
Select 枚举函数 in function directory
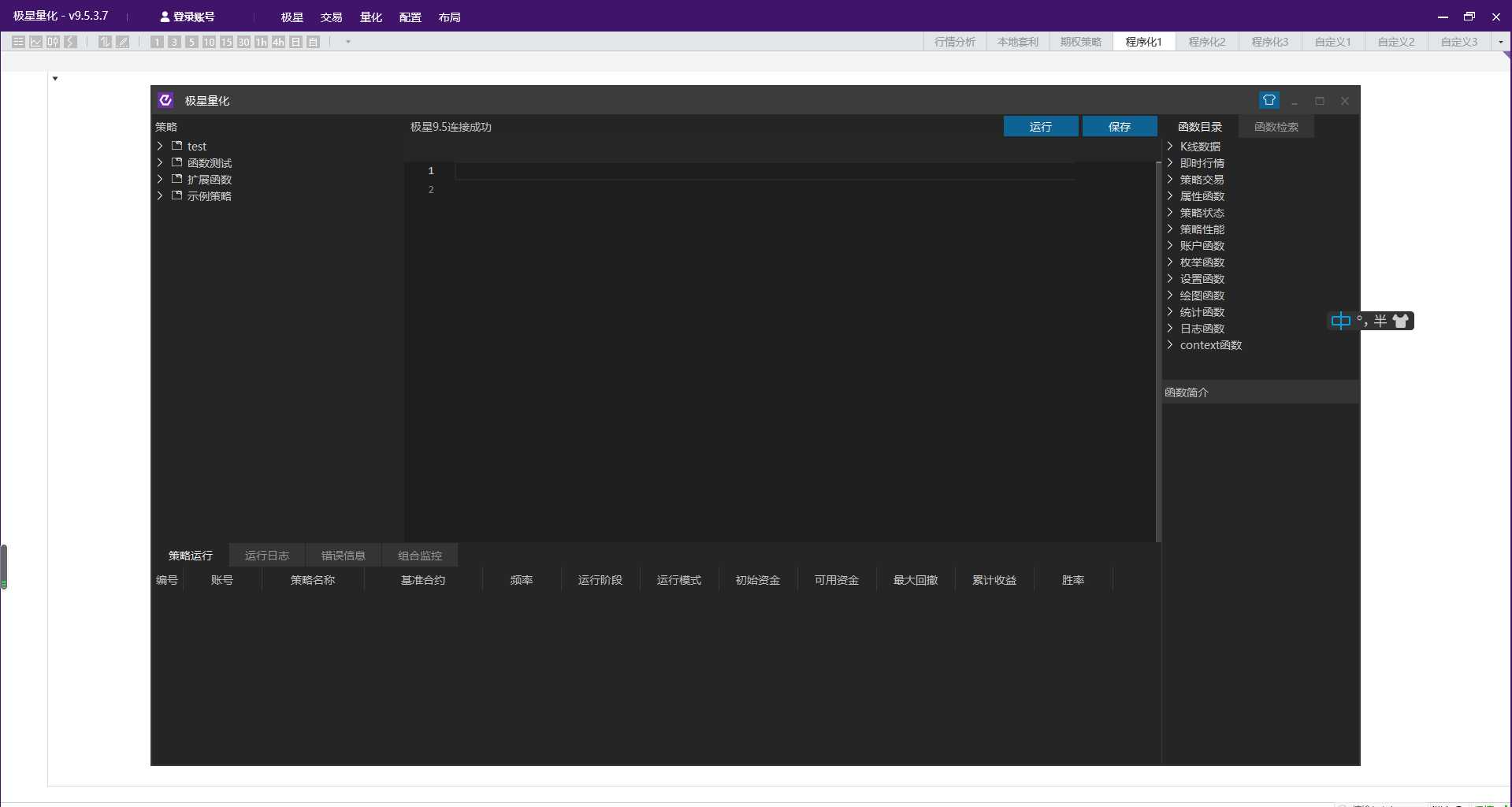point(1202,262)
